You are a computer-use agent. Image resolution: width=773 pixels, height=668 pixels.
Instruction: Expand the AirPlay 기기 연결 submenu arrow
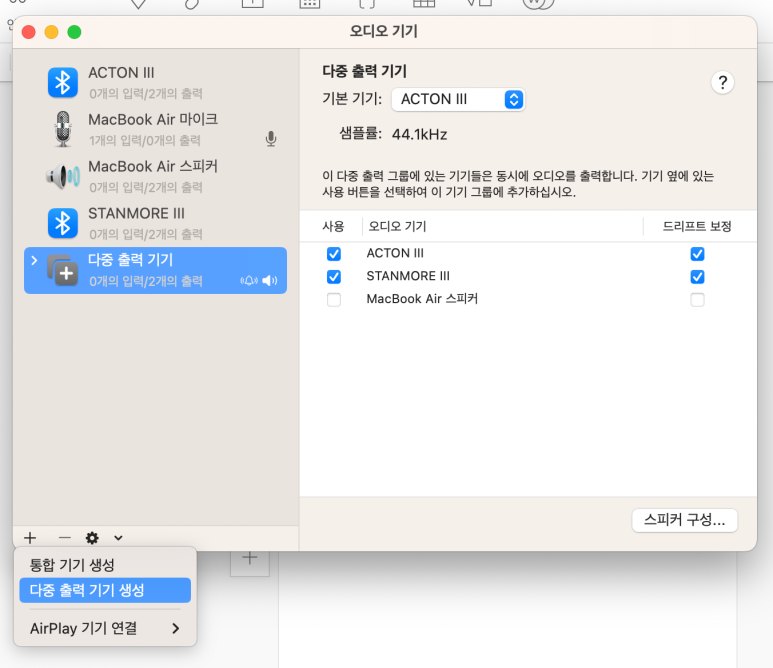pos(176,628)
